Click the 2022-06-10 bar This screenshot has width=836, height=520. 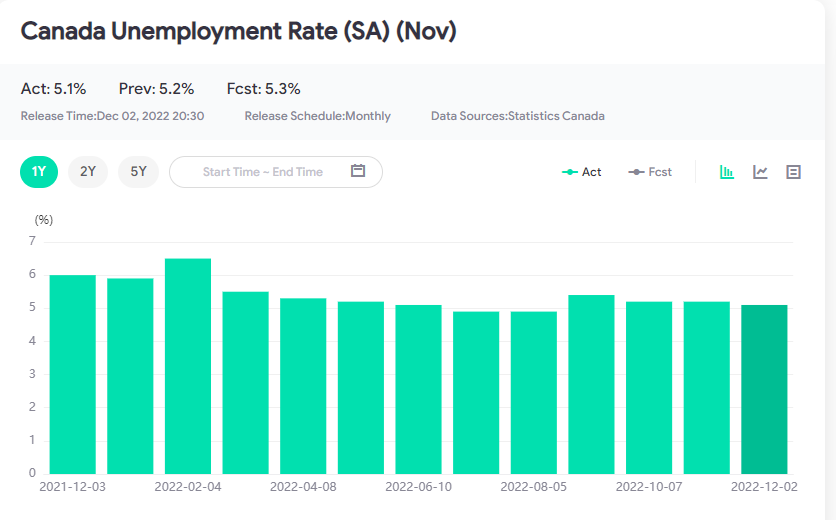(x=418, y=390)
